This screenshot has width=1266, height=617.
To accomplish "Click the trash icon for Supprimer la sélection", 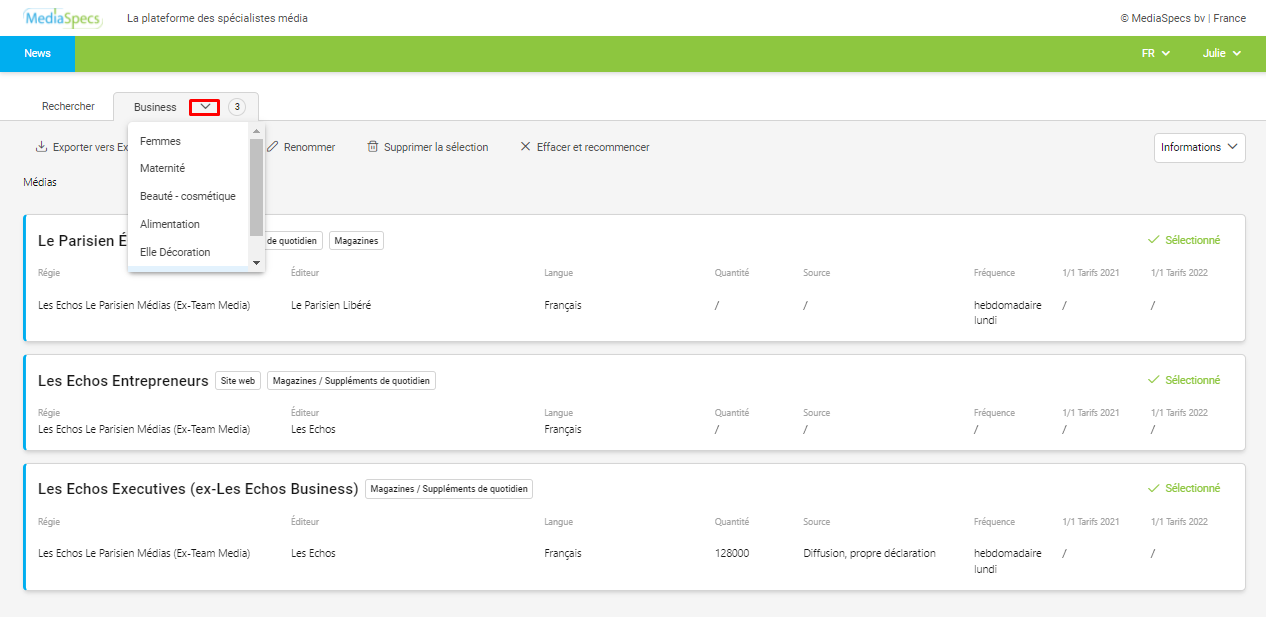I will [373, 147].
